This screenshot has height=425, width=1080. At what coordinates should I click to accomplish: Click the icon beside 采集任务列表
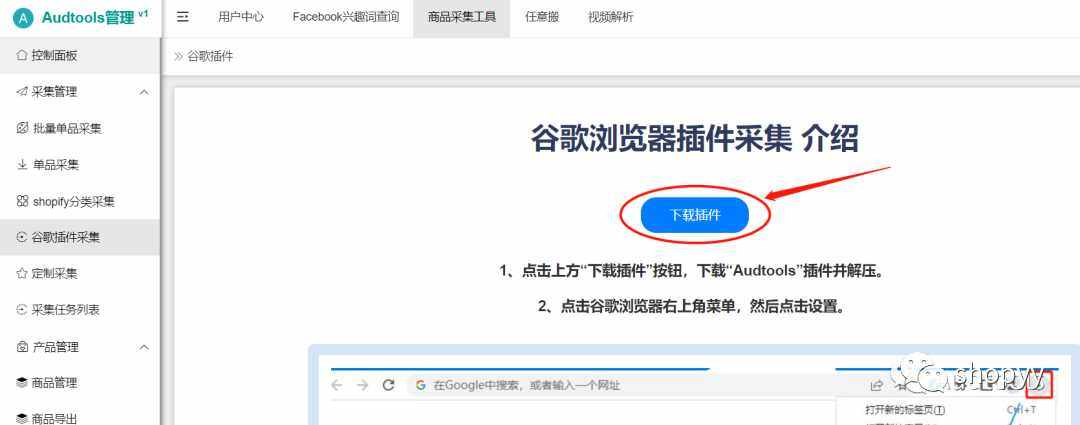pos(22,310)
